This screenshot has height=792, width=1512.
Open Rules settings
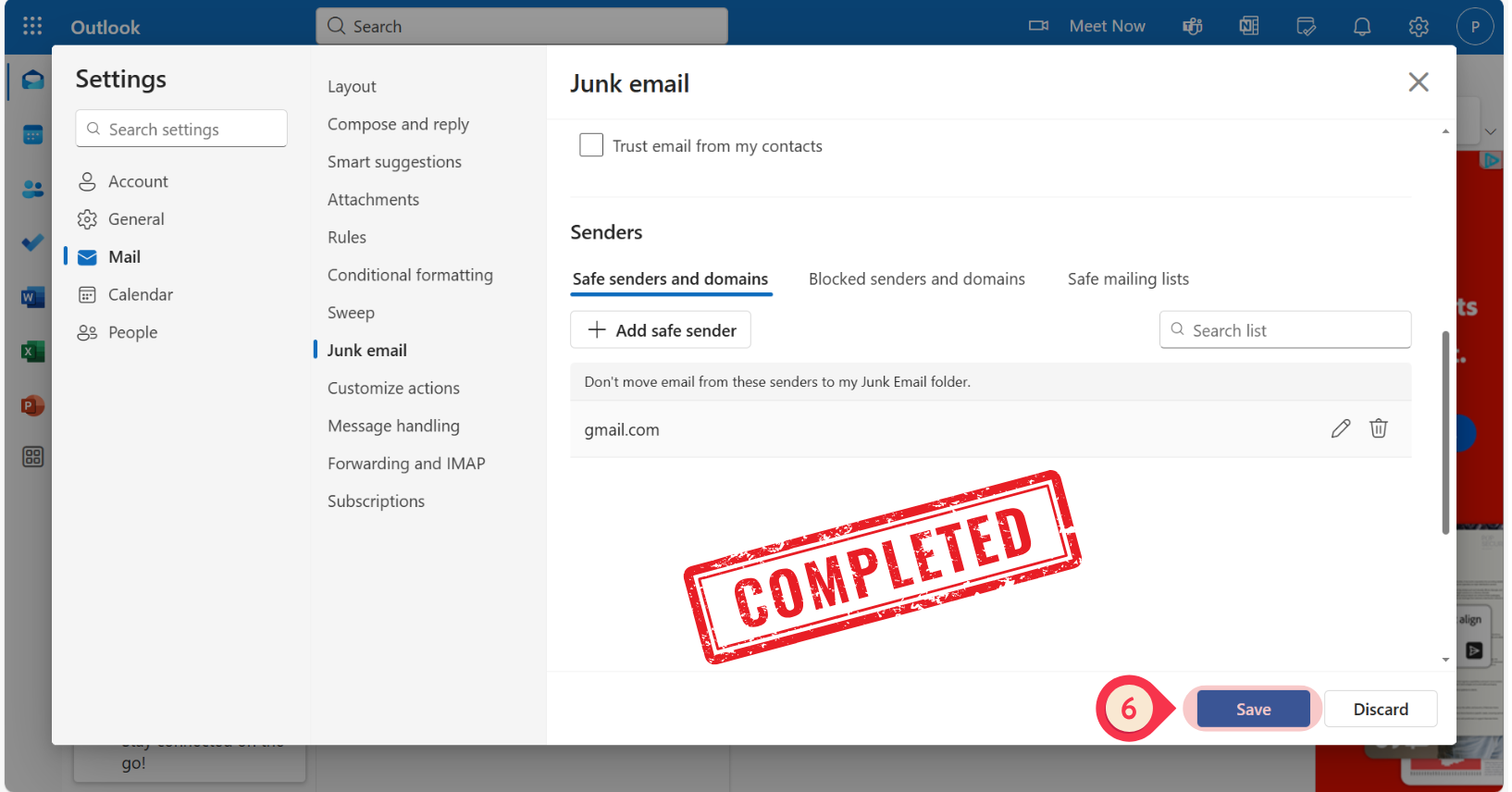347,238
